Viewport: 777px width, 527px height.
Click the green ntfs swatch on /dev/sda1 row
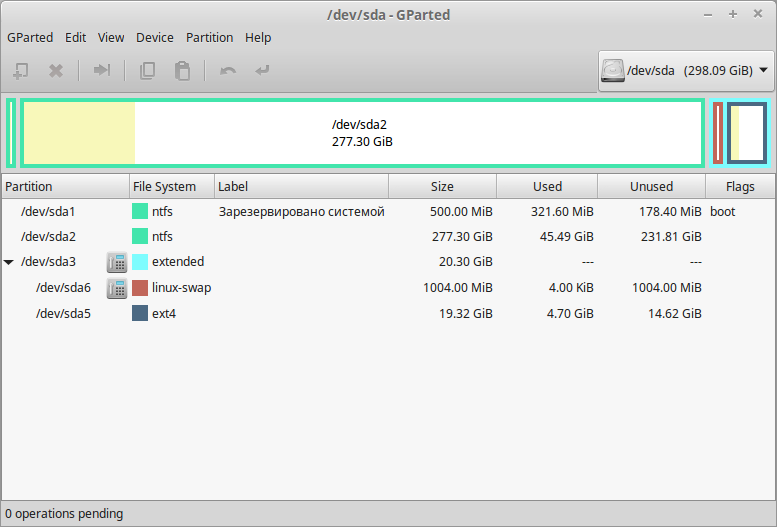click(140, 211)
